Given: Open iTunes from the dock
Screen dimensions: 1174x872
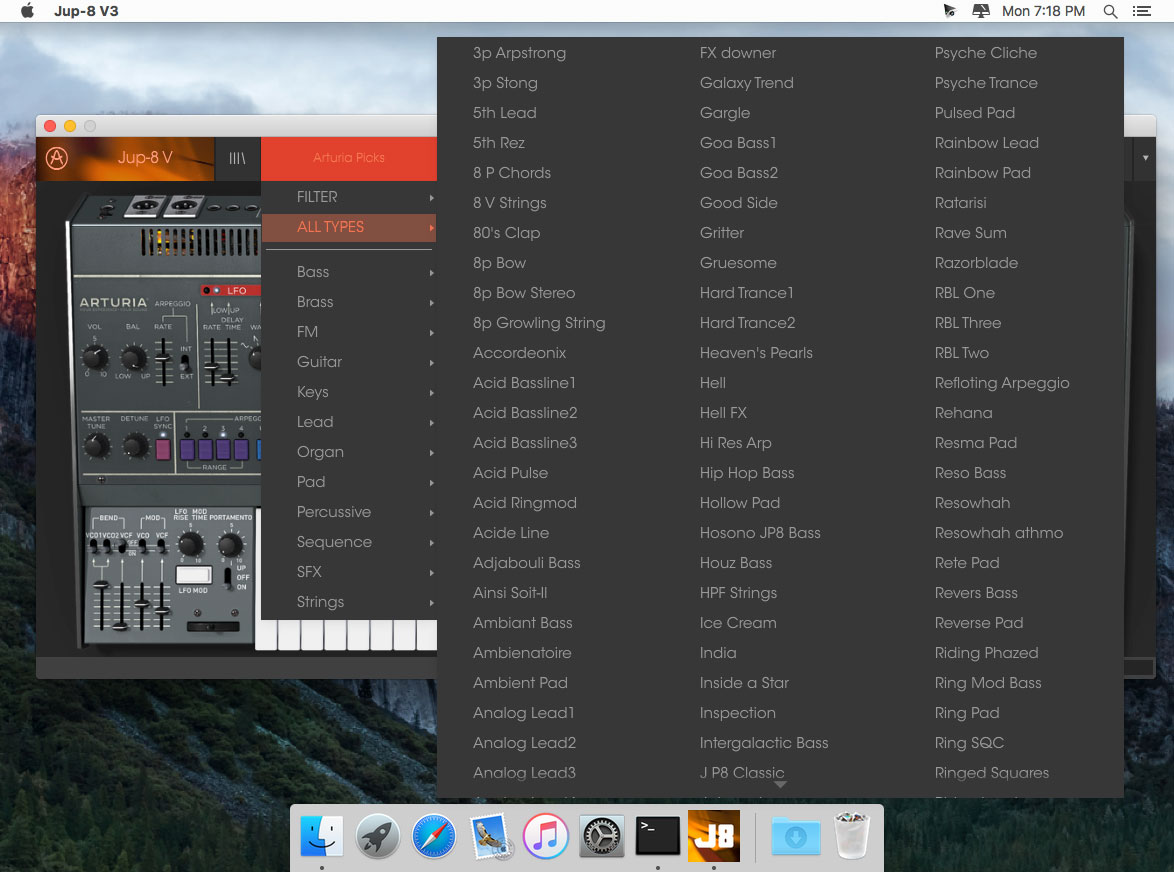Looking at the screenshot, I should coord(545,835).
